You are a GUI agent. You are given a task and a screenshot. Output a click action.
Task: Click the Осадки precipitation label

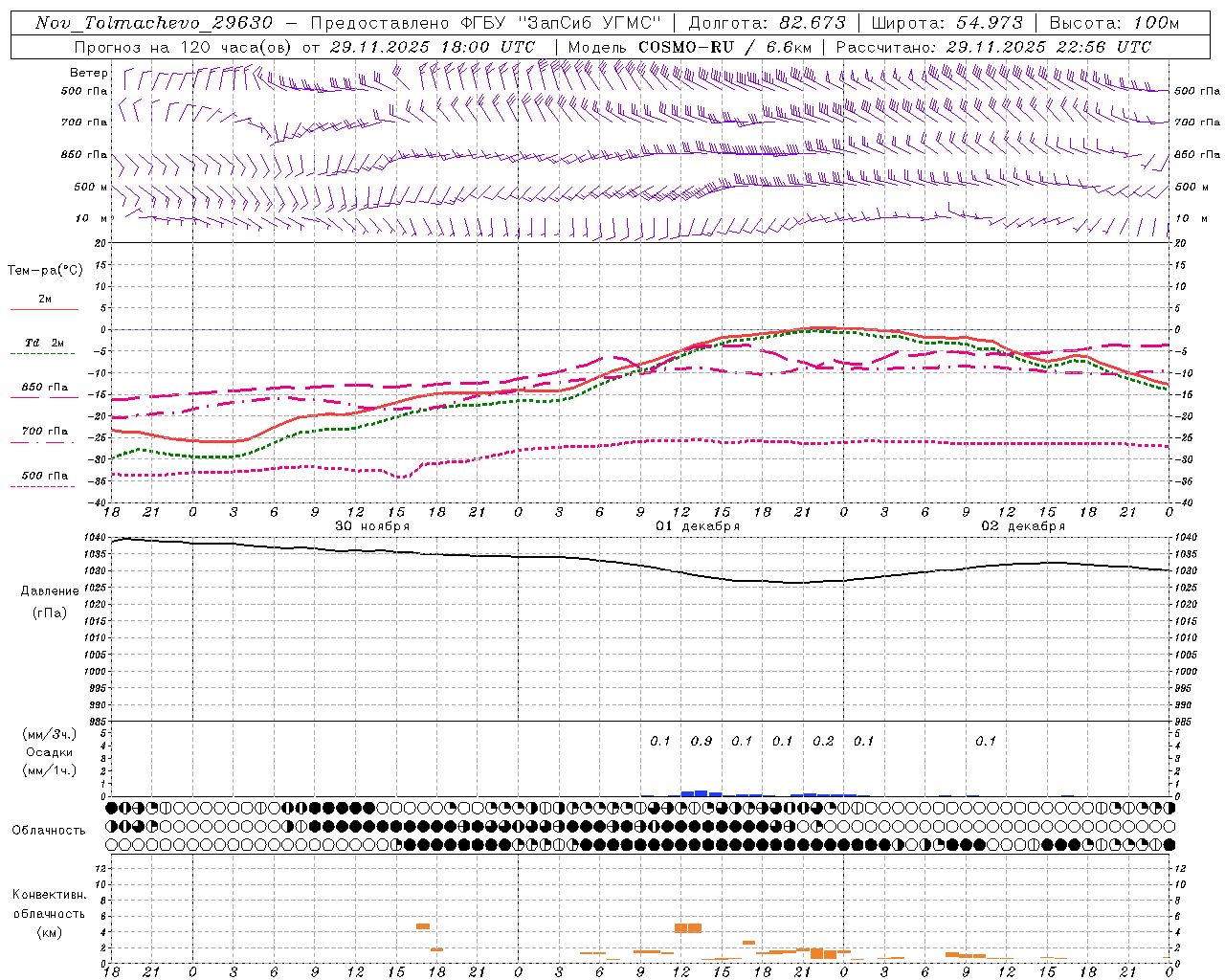[x=50, y=752]
